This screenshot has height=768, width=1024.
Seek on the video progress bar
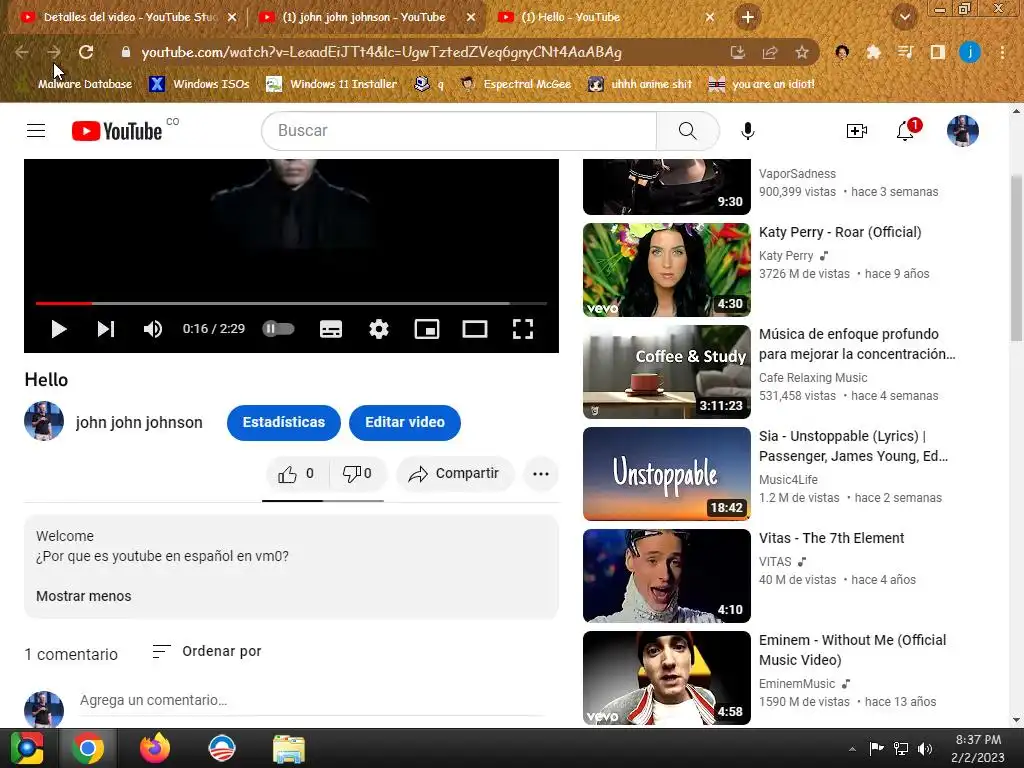click(x=291, y=303)
